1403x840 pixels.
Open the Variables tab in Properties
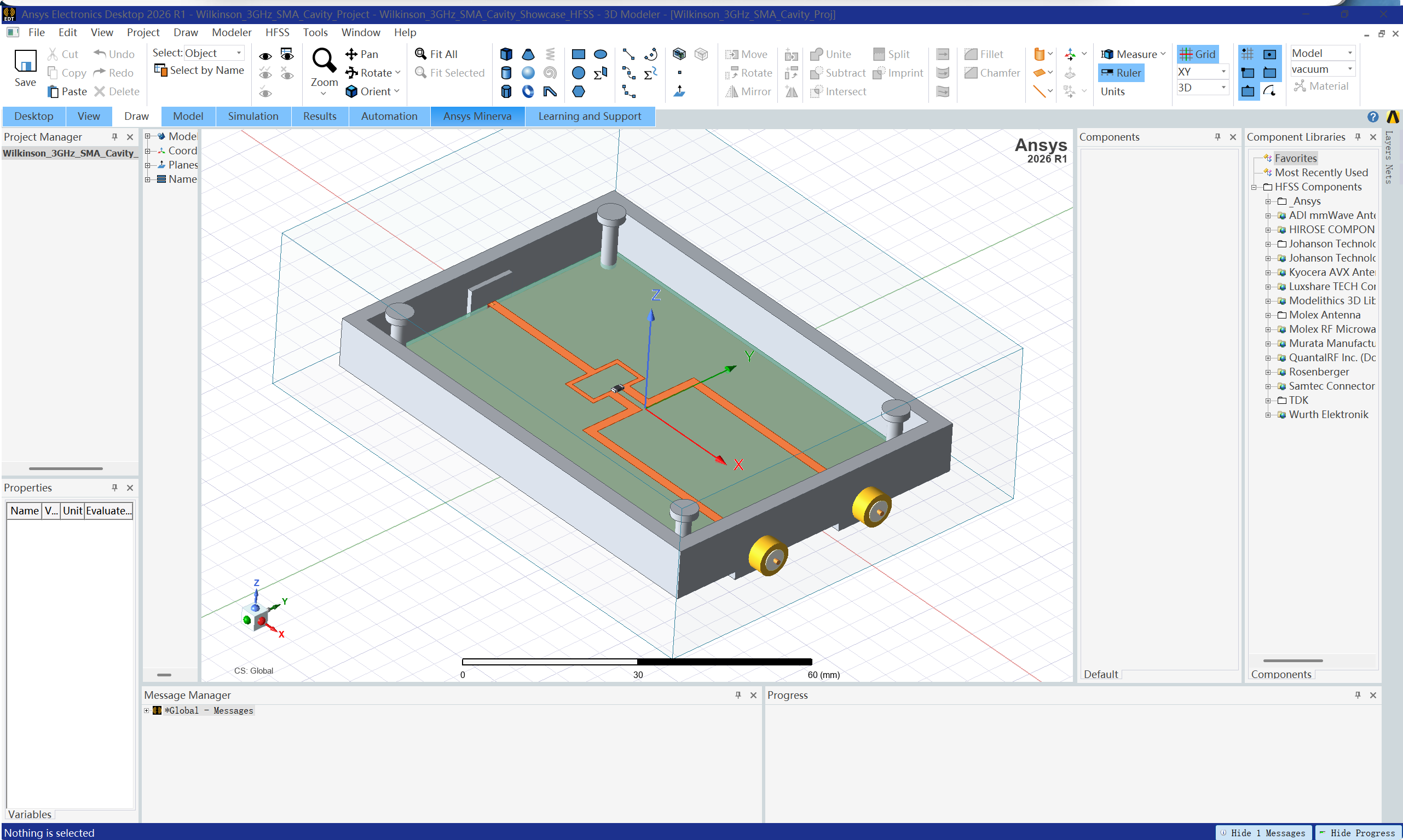[x=30, y=814]
